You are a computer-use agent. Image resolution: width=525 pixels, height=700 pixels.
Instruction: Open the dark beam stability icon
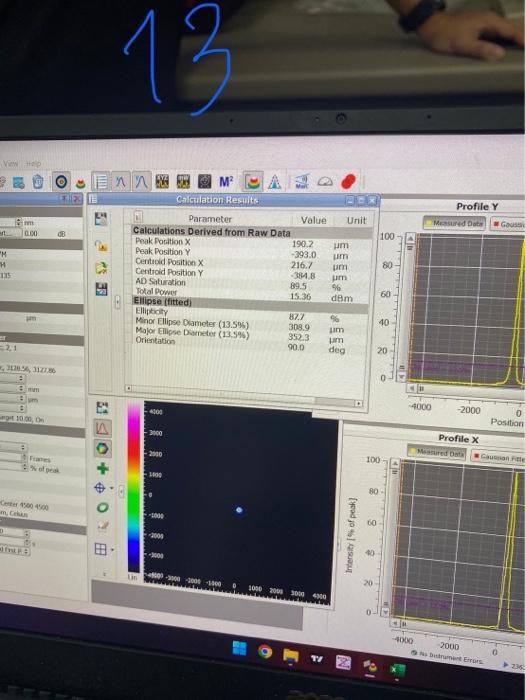click(x=204, y=182)
